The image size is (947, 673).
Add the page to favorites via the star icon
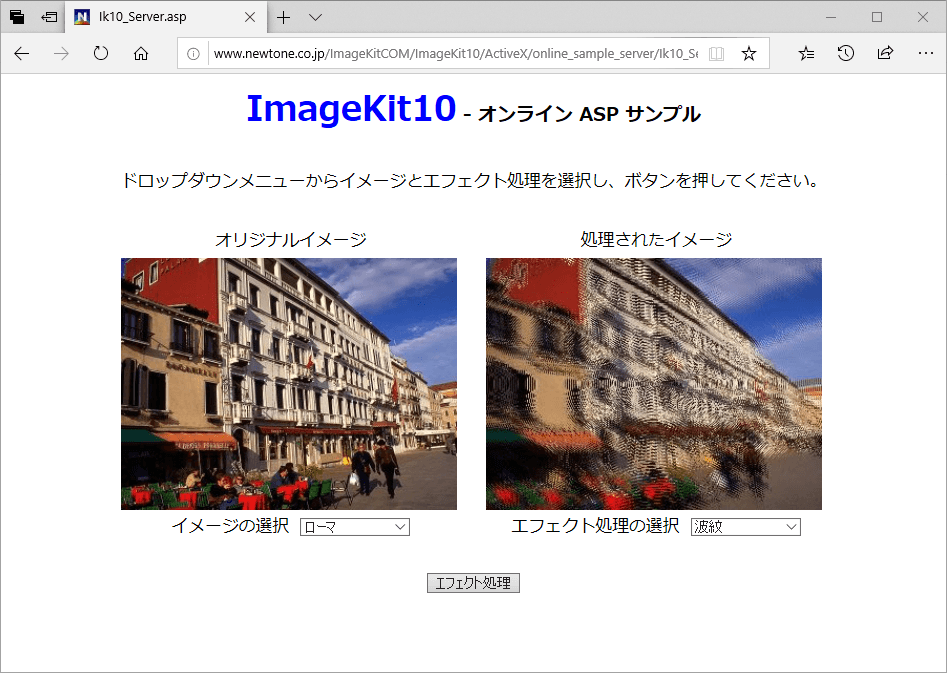click(x=749, y=54)
